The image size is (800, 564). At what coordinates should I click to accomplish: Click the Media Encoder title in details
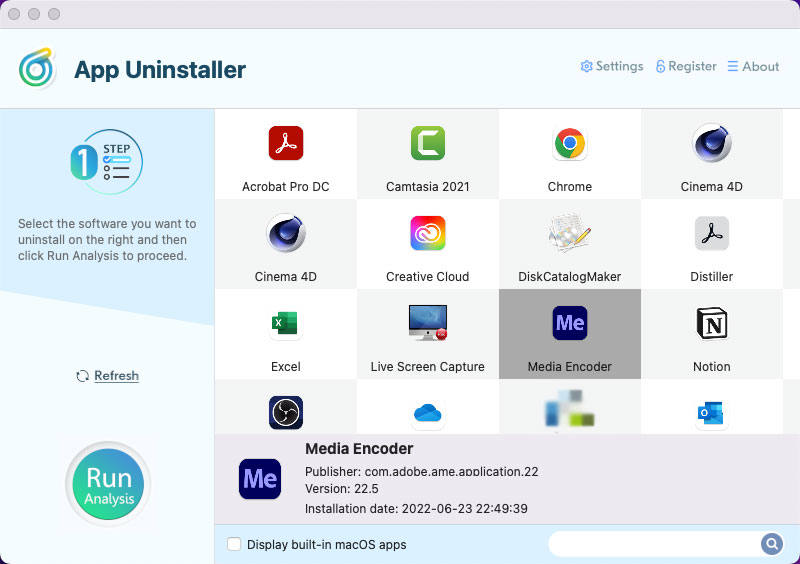click(359, 449)
